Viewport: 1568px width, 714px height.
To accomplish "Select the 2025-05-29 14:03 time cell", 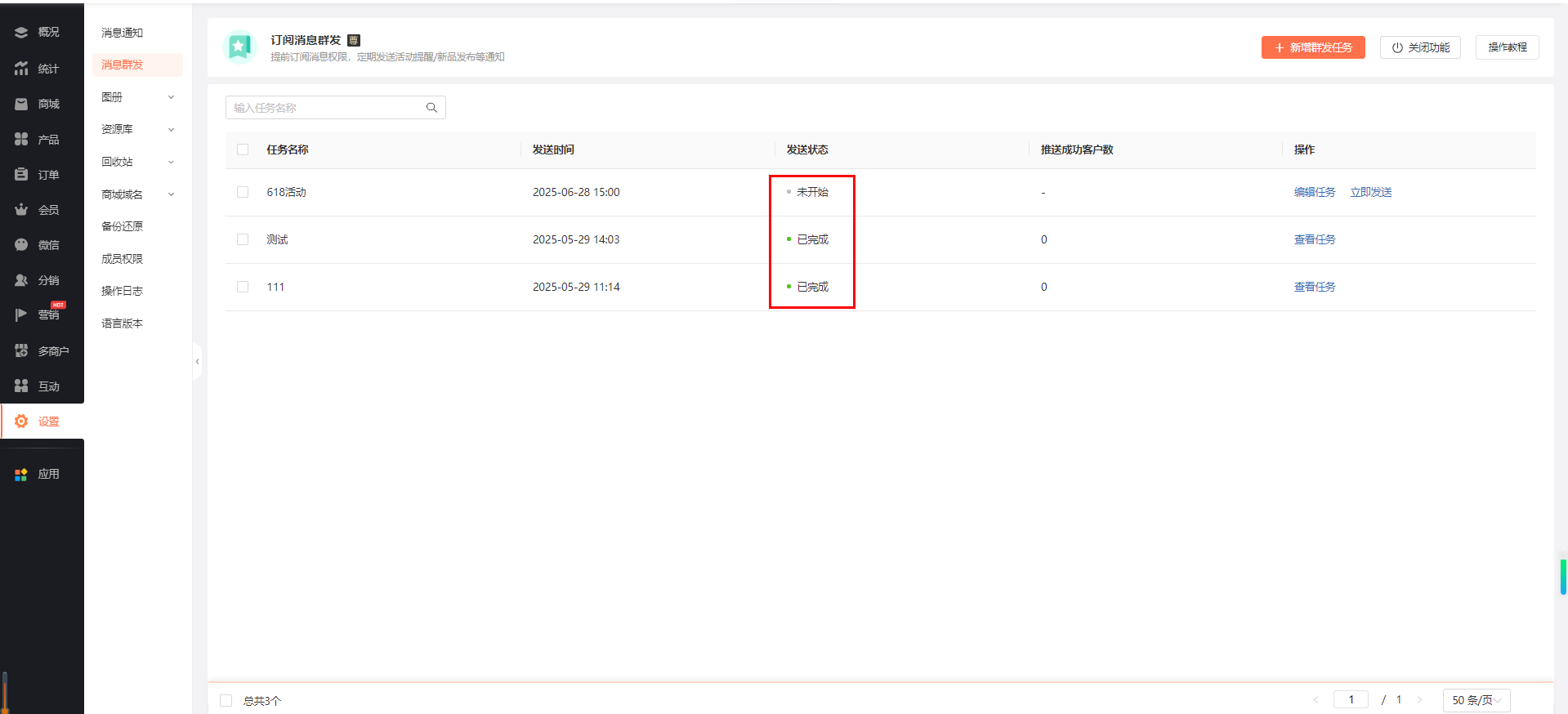I will coord(576,239).
